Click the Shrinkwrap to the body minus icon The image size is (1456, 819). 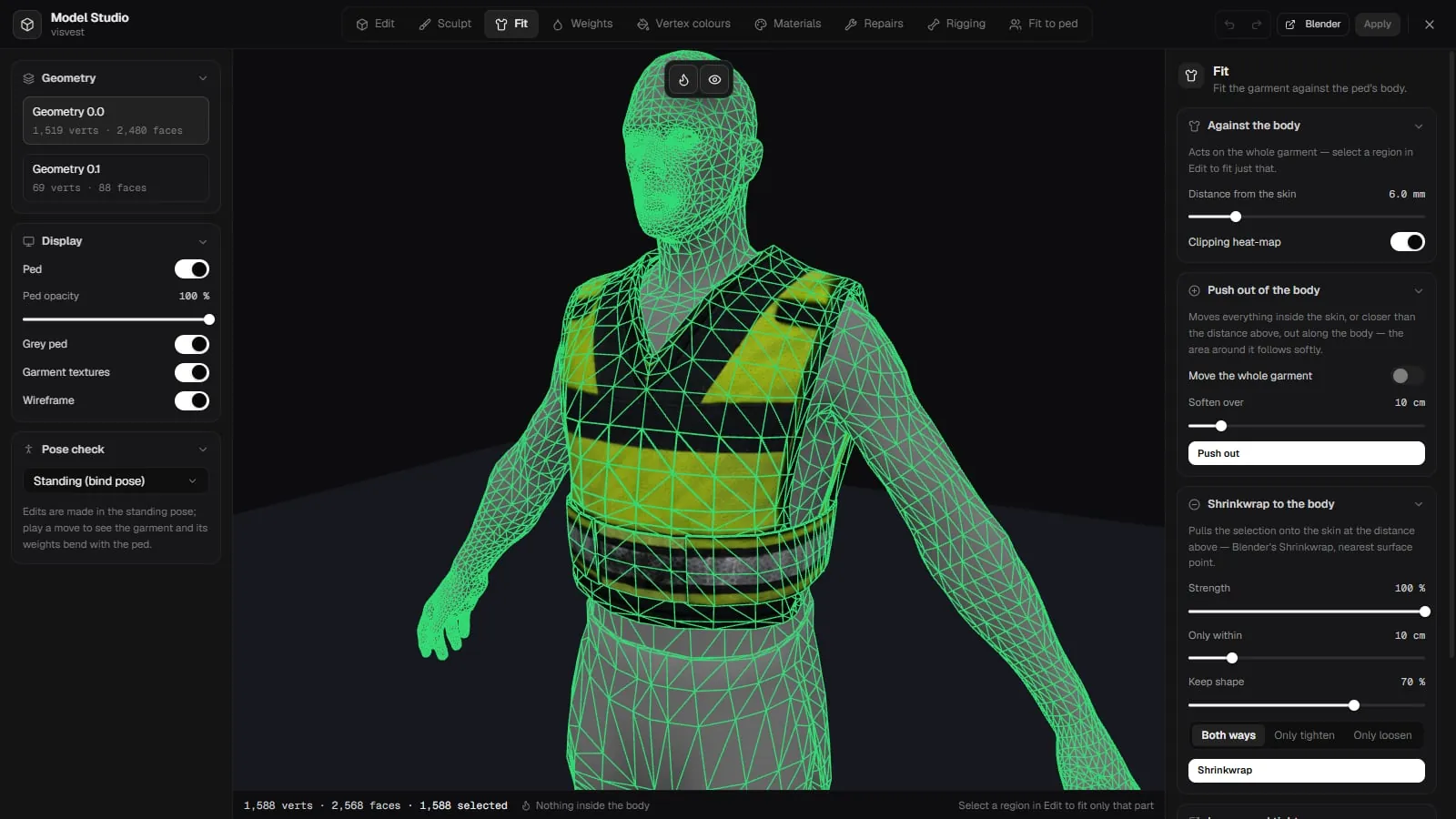(1194, 504)
